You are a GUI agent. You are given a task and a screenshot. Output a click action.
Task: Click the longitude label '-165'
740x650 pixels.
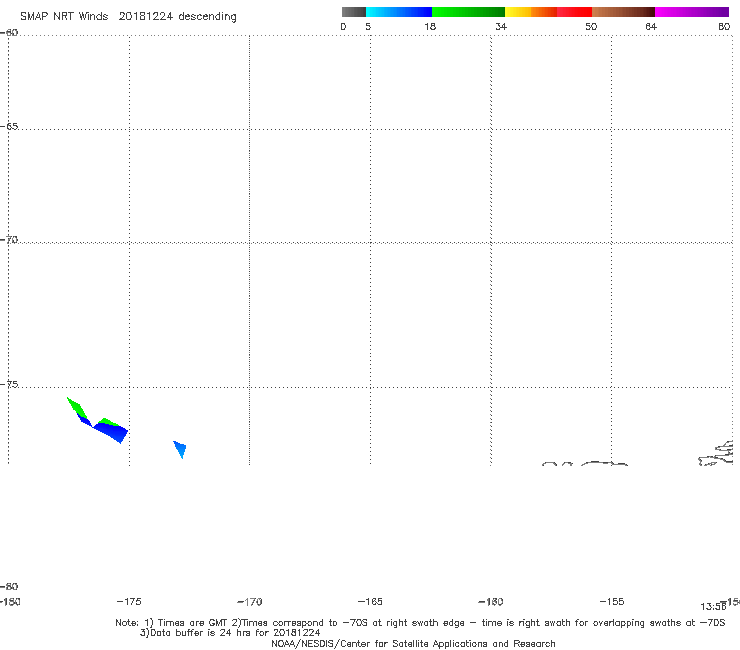[370, 601]
